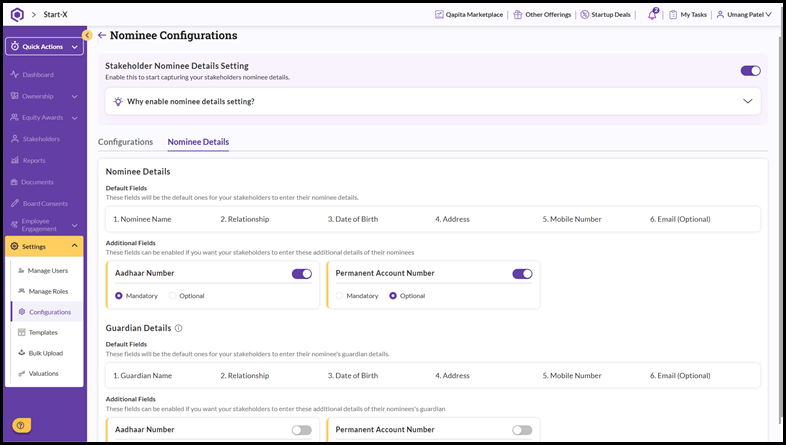Click the Ownership icon in sidebar

tap(15, 96)
